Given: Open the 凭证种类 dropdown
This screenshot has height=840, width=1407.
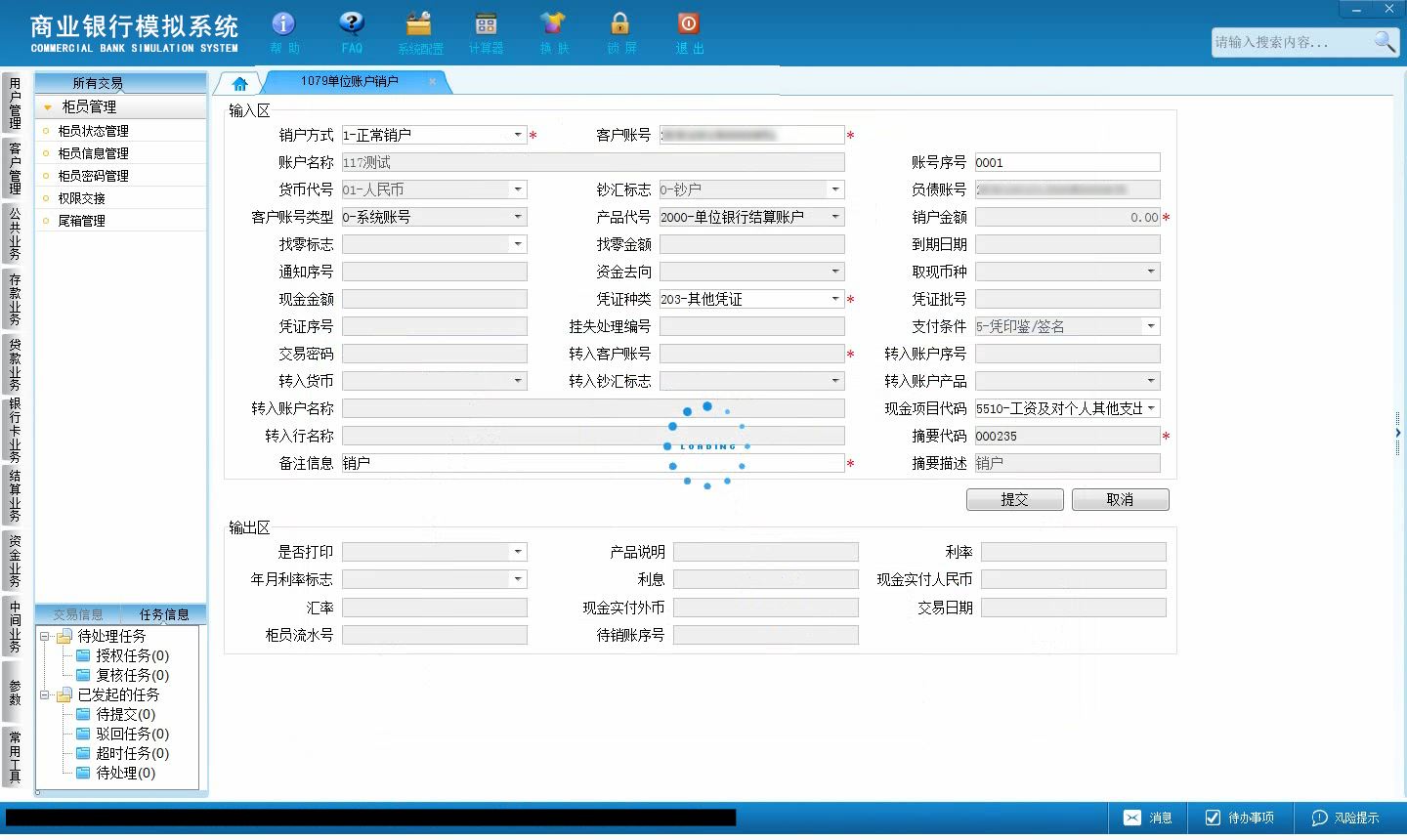Looking at the screenshot, I should pyautogui.click(x=835, y=299).
